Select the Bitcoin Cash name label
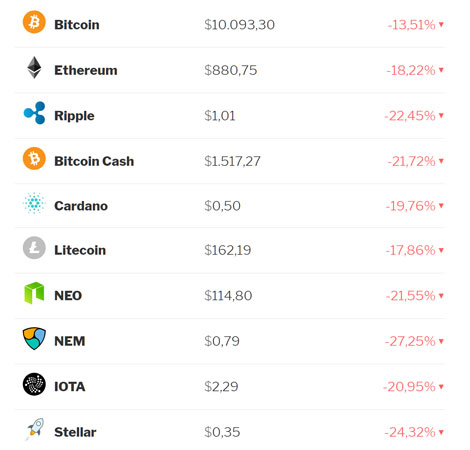 coord(94,161)
